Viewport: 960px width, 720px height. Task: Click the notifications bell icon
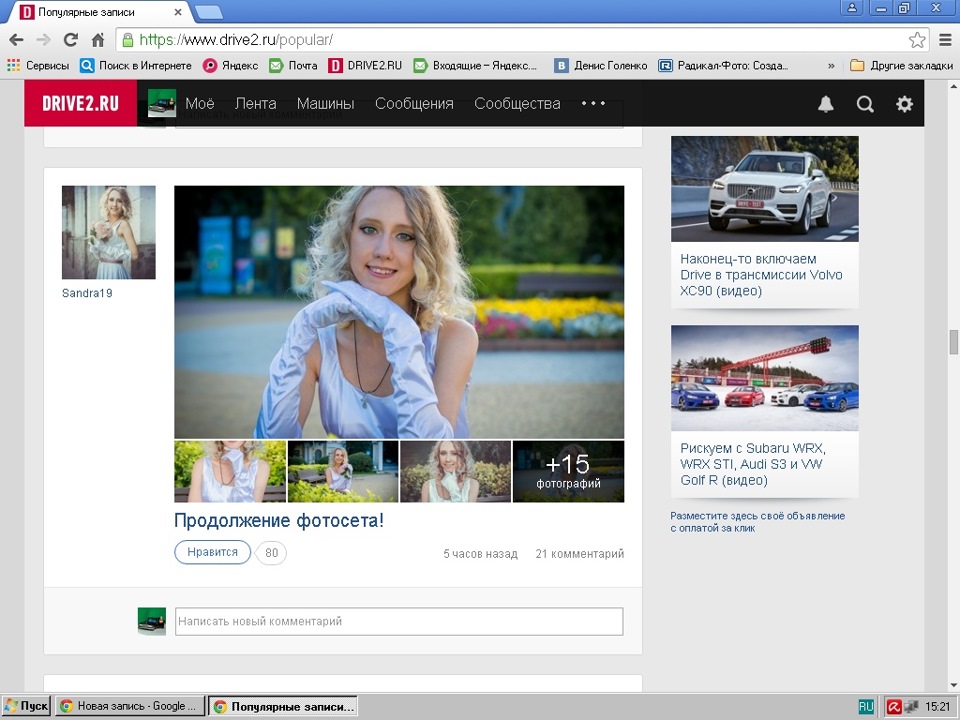[x=826, y=104]
